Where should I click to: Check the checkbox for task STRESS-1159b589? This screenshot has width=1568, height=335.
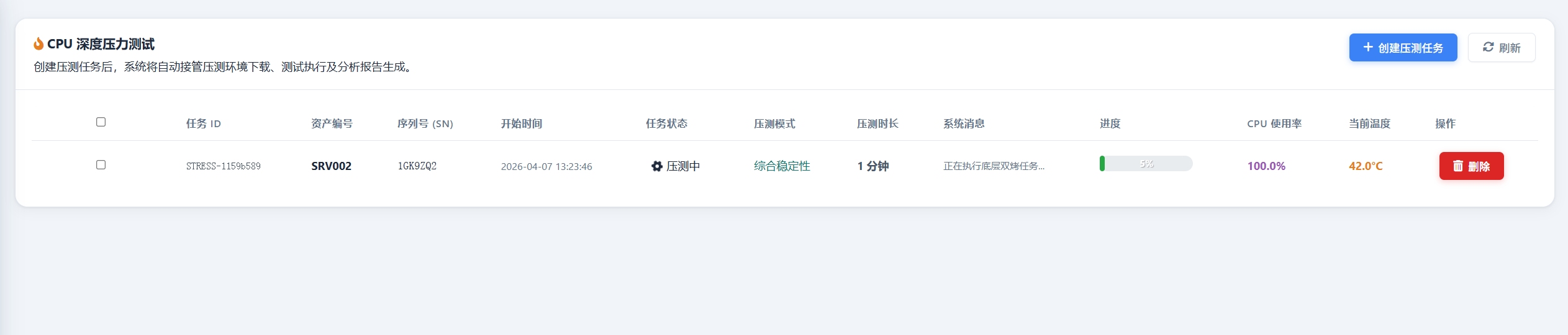click(101, 165)
